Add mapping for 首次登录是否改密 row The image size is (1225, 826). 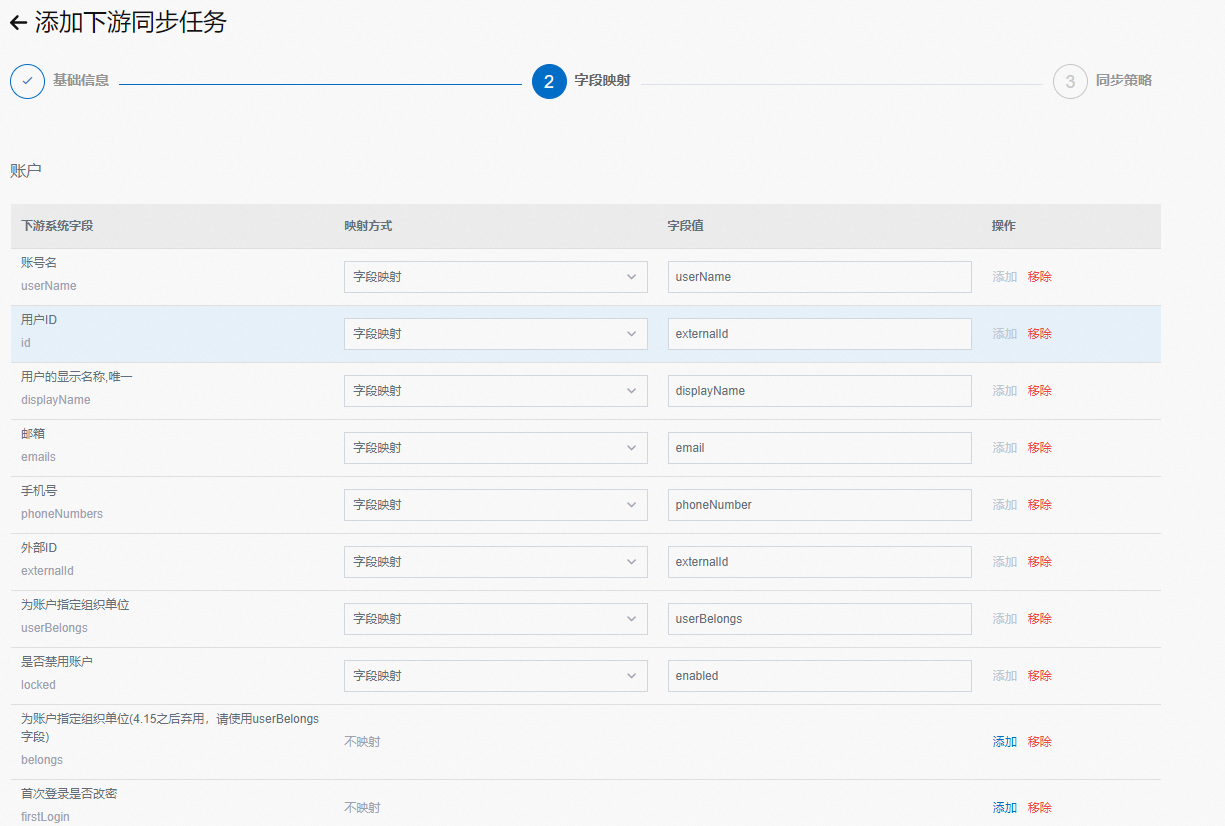(x=1004, y=808)
